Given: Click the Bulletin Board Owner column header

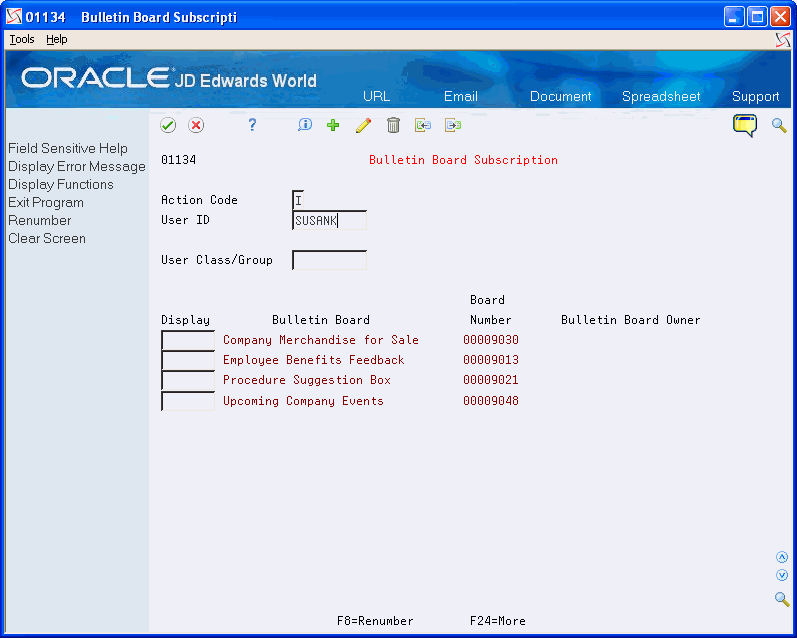Looking at the screenshot, I should click(x=630, y=320).
